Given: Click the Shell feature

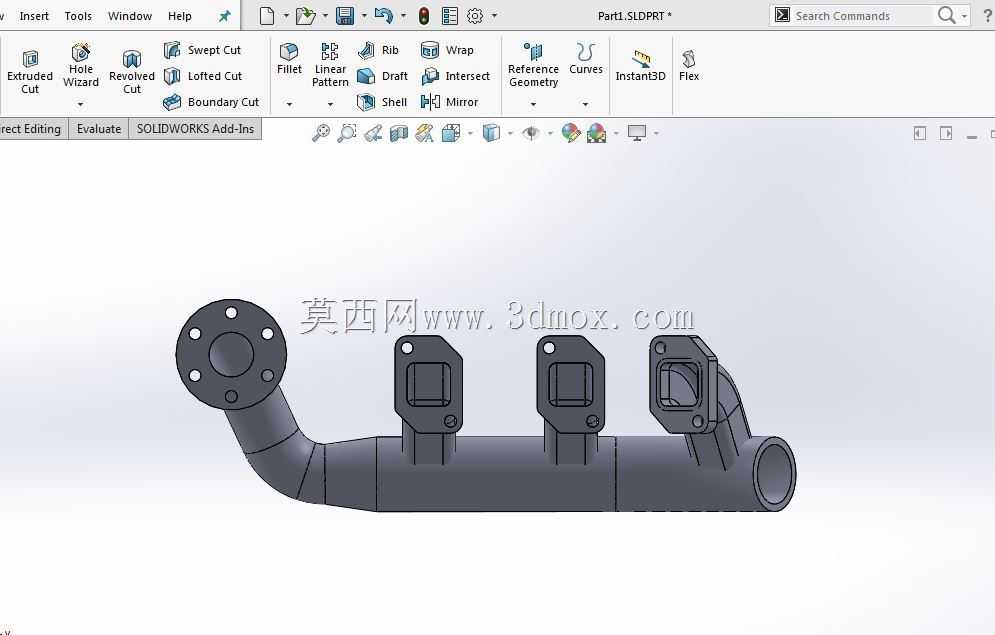Looking at the screenshot, I should coord(382,101).
